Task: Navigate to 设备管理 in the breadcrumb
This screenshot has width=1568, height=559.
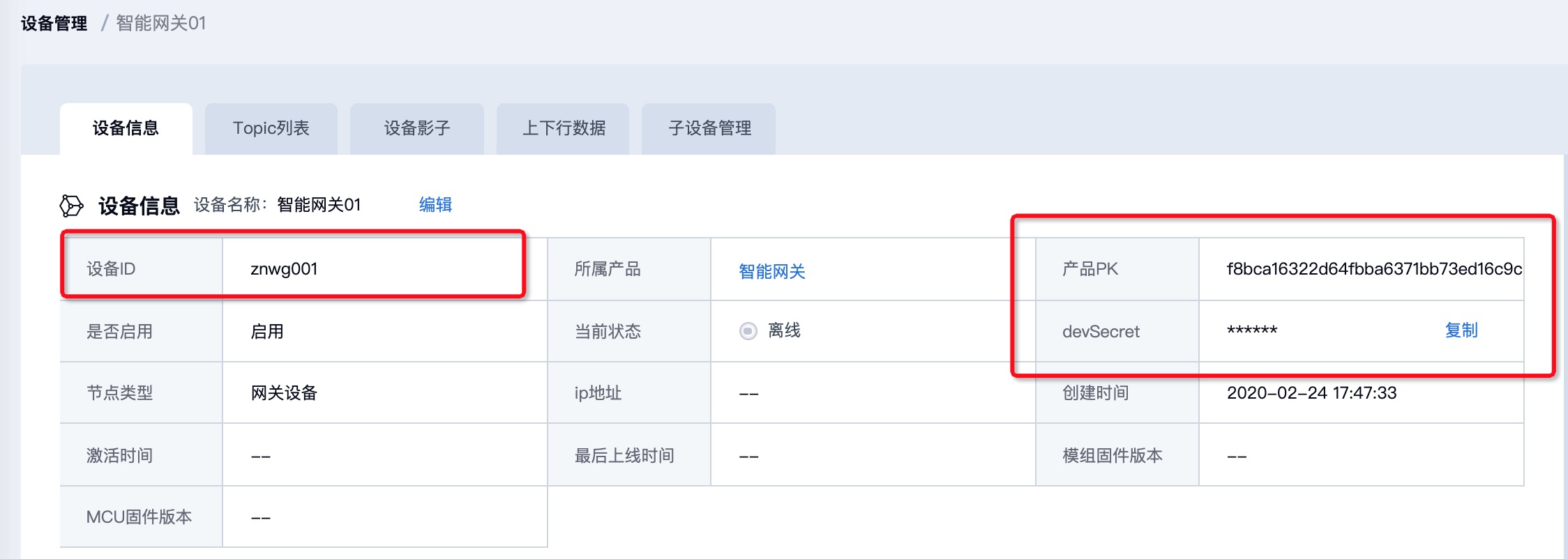Action: coord(54,24)
